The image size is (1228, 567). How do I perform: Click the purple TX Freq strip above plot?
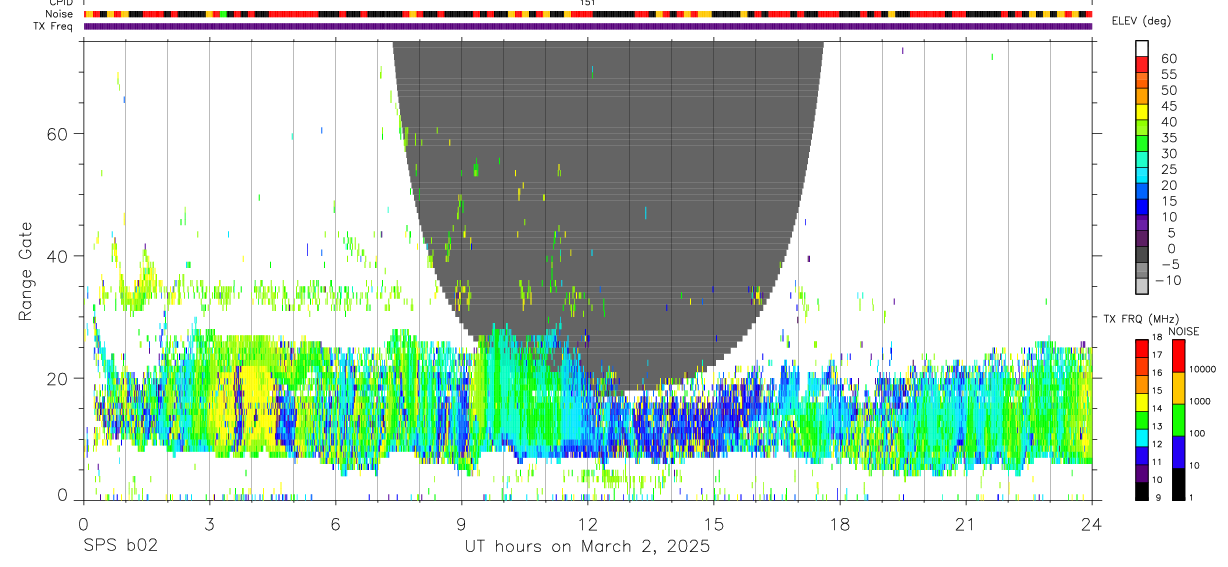click(588, 26)
